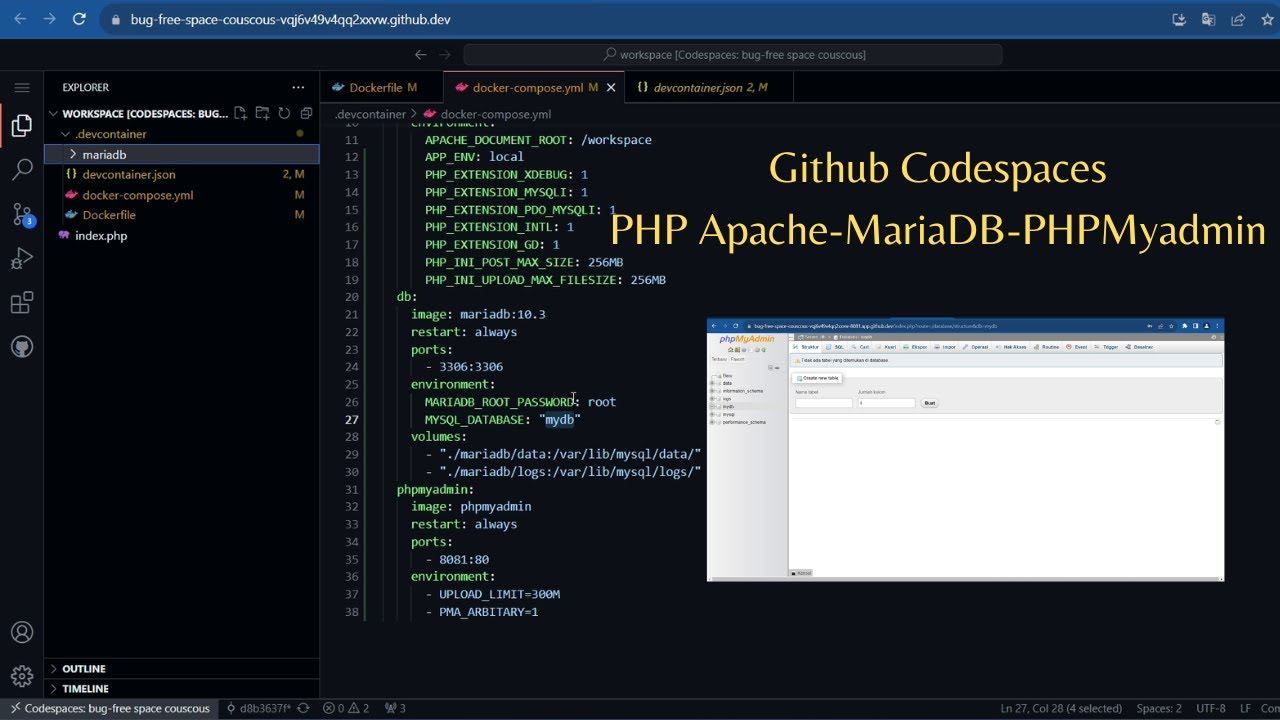Viewport: 1280px width, 720px height.
Task: Open docker-compose.yml in the file tree
Action: click(138, 195)
